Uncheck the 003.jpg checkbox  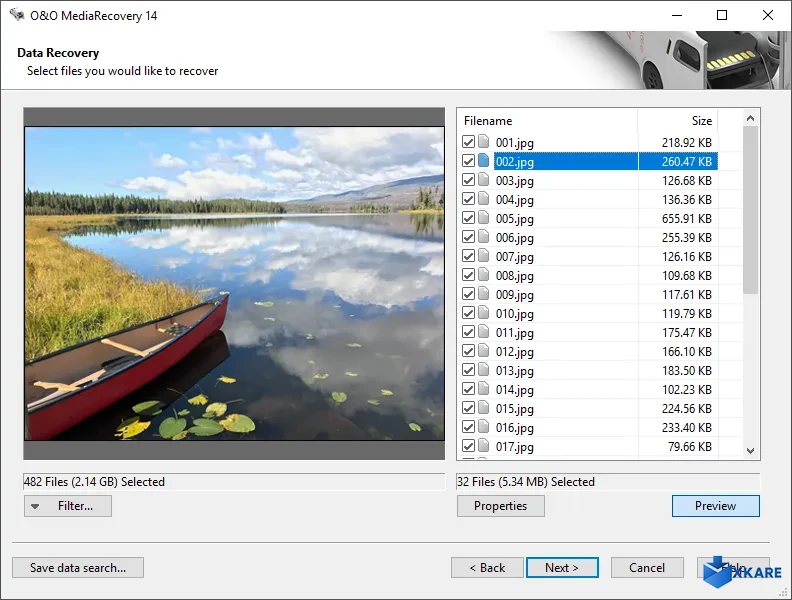468,181
